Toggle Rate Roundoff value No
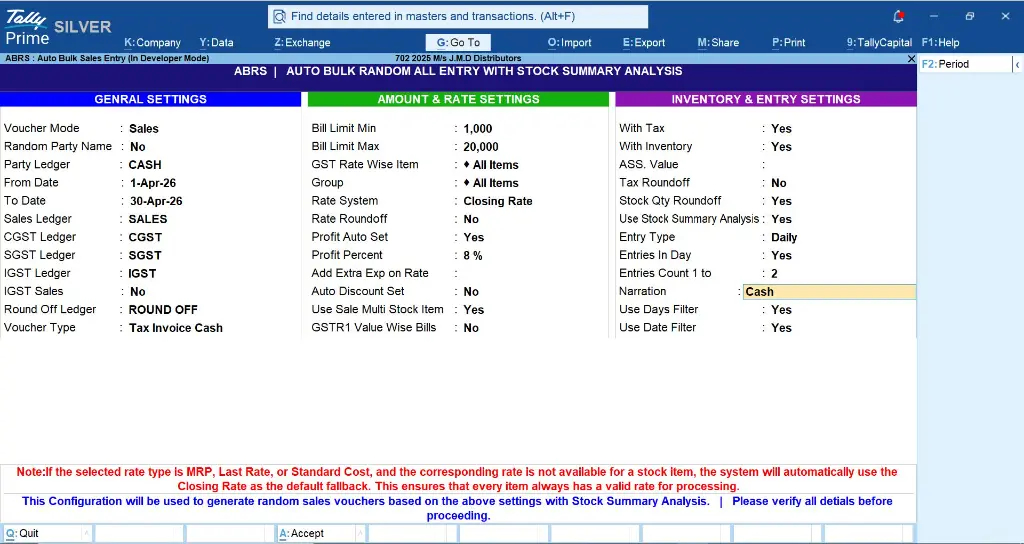 point(471,219)
